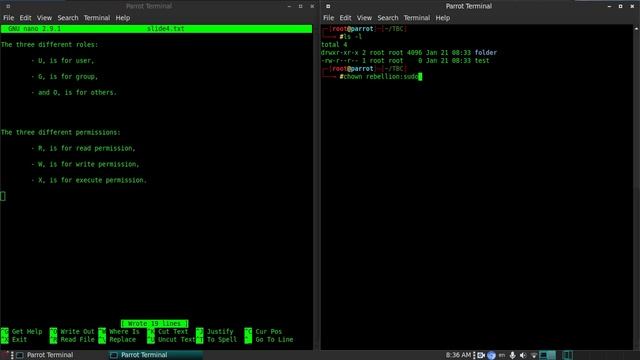Screen dimensions: 640x360
Task: Click the 'Go To Line' nano shortcut
Action: [274, 339]
